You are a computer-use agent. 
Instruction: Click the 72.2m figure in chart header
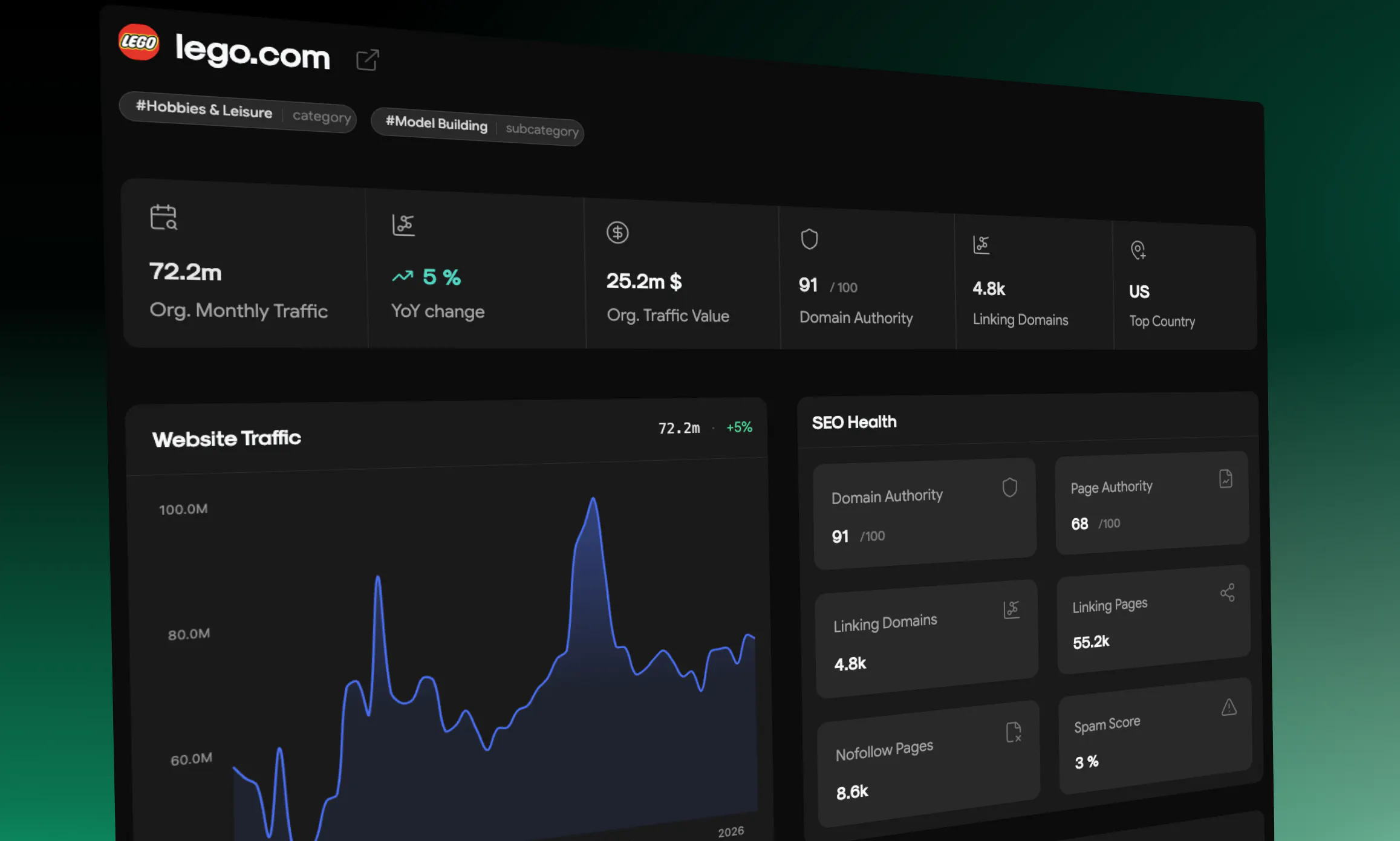point(679,428)
